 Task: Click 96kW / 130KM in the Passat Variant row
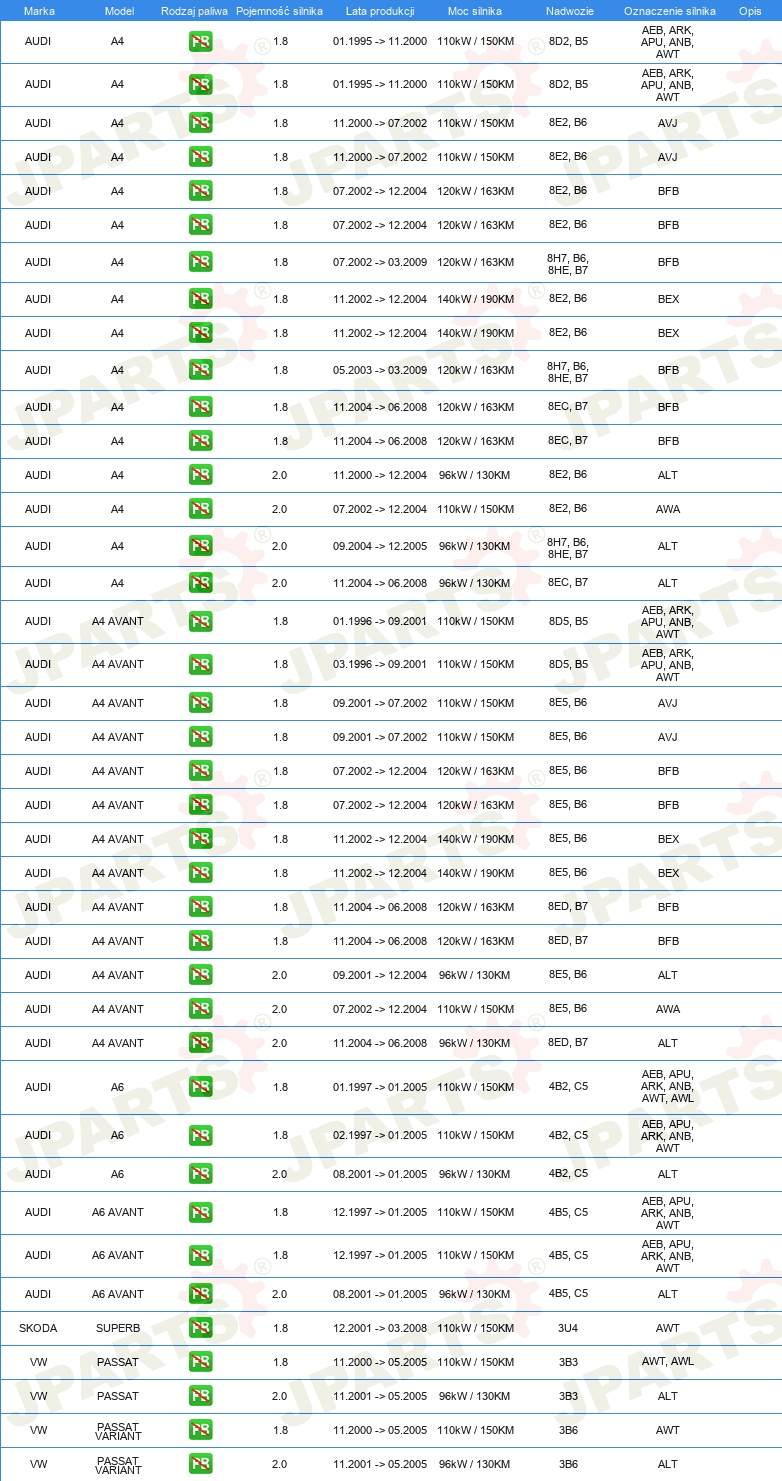[475, 1464]
